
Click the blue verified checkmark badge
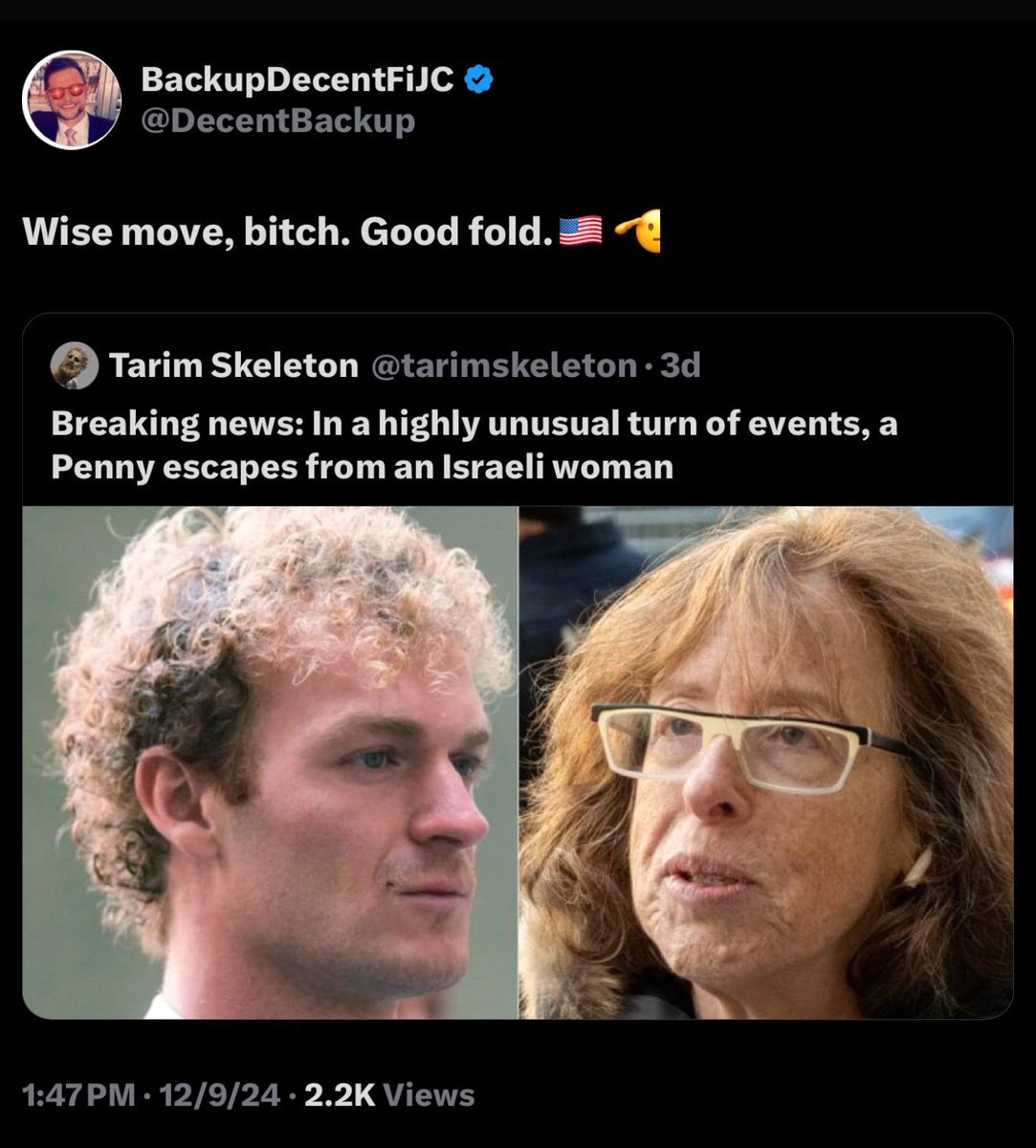pos(477,80)
